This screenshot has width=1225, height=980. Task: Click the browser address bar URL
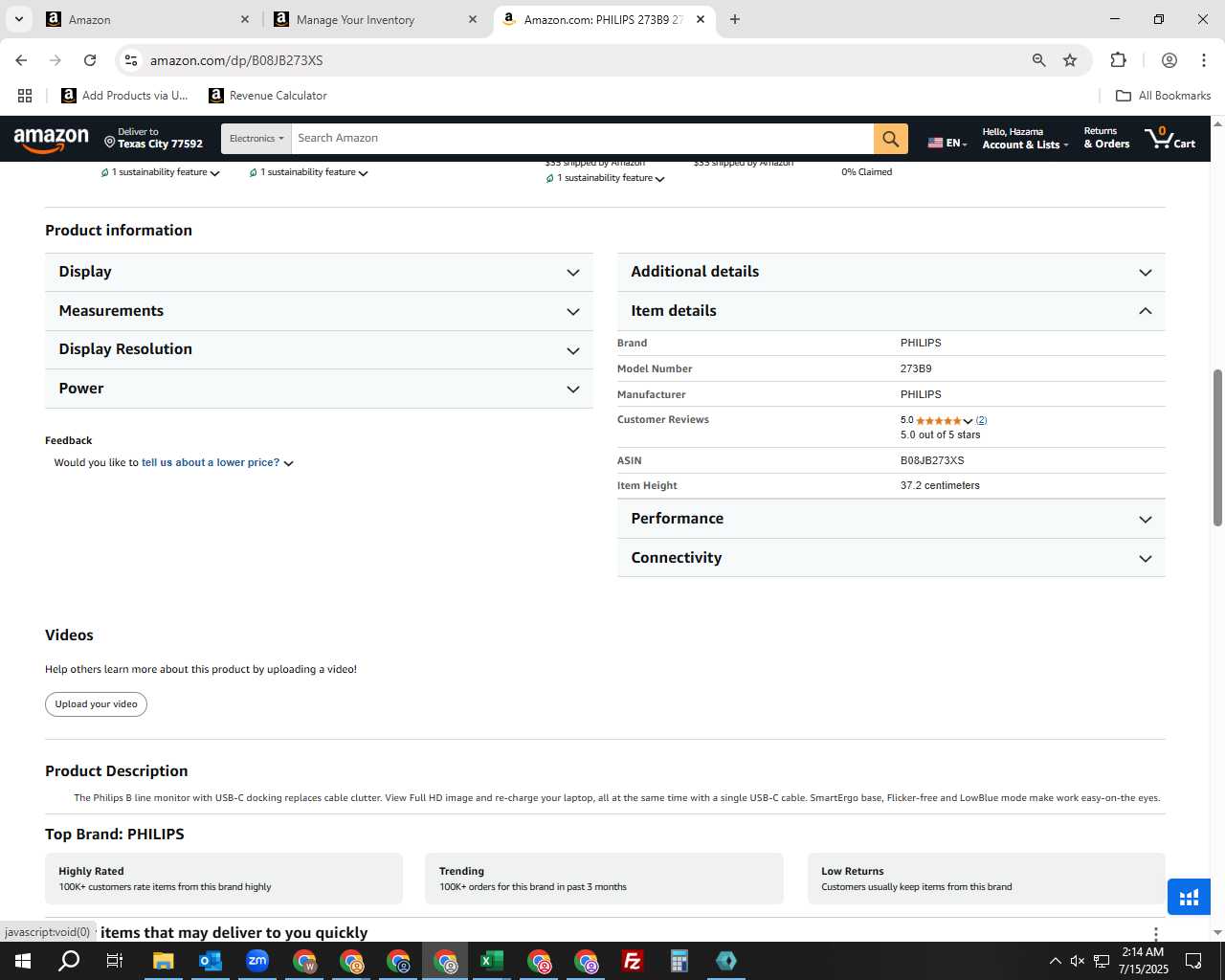pos(236,60)
